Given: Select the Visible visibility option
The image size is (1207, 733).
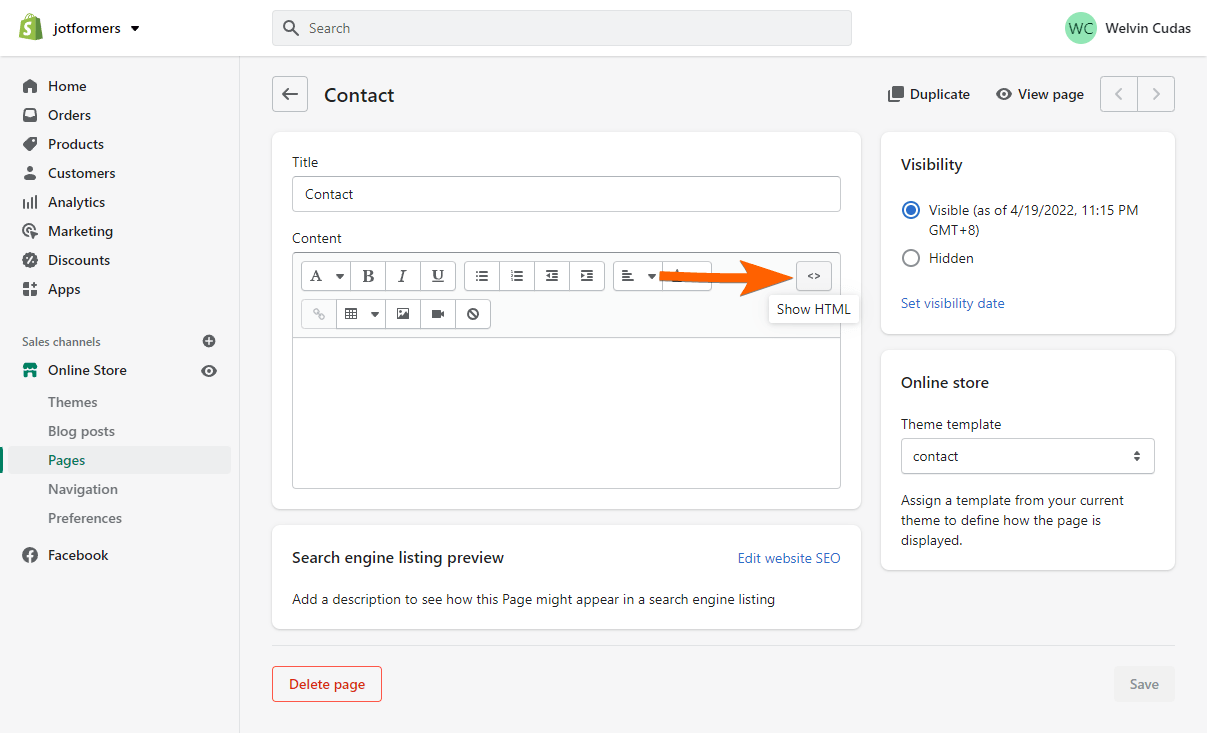Looking at the screenshot, I should [910, 210].
